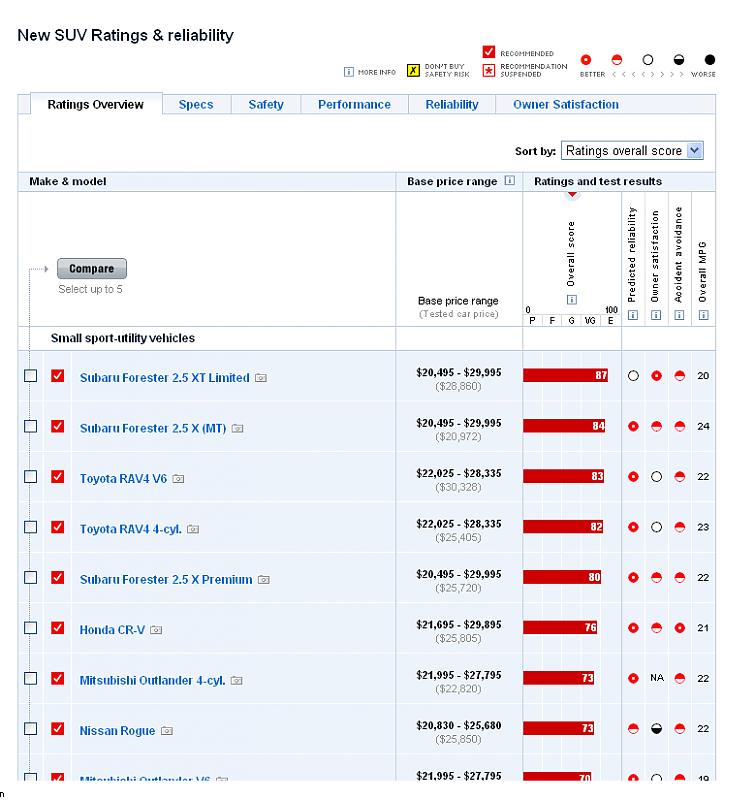Open the Toyota RAV4 4-cyl. link
The height and width of the screenshot is (800, 755).
tap(130, 529)
